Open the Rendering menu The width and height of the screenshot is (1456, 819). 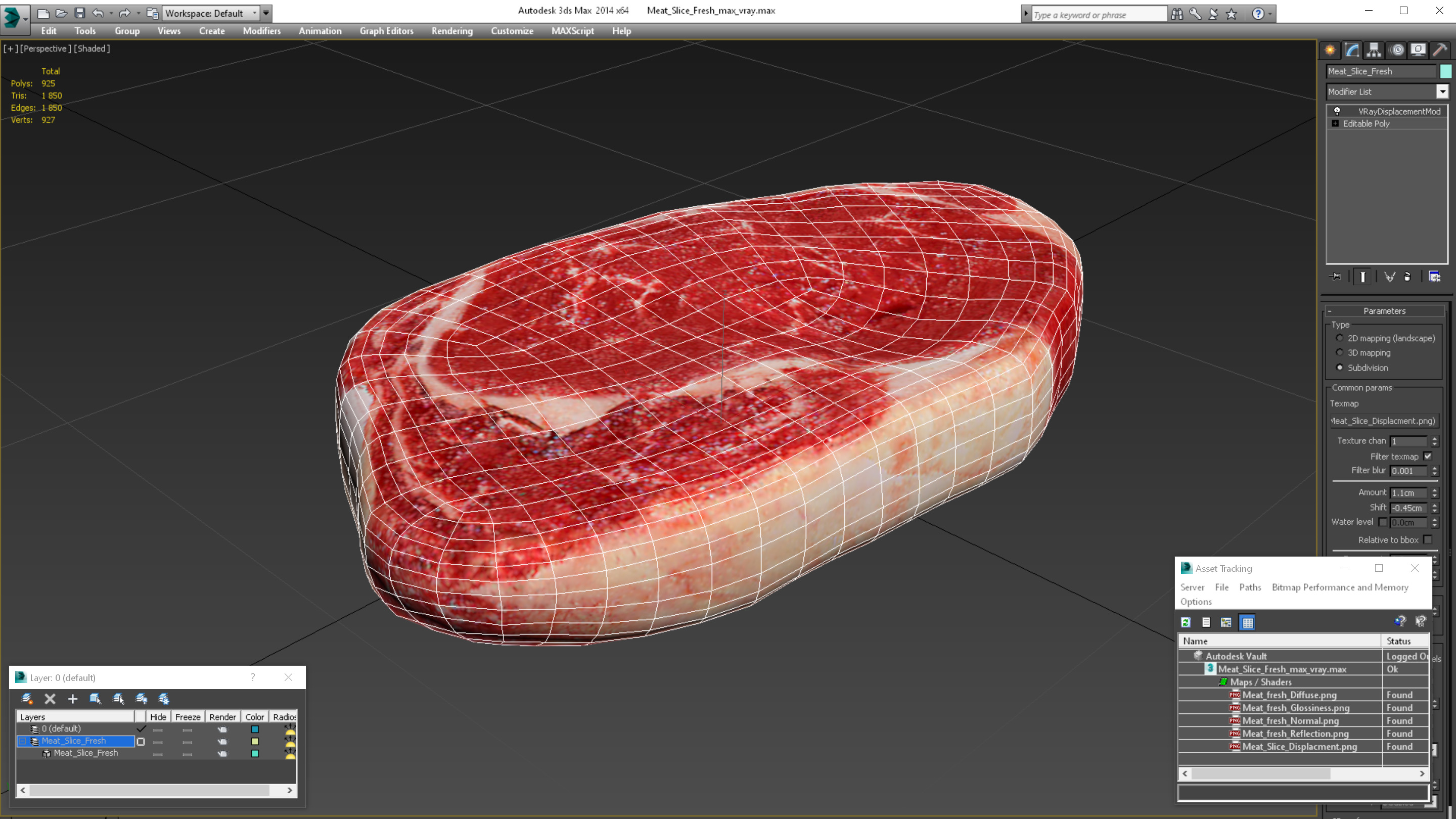click(451, 31)
